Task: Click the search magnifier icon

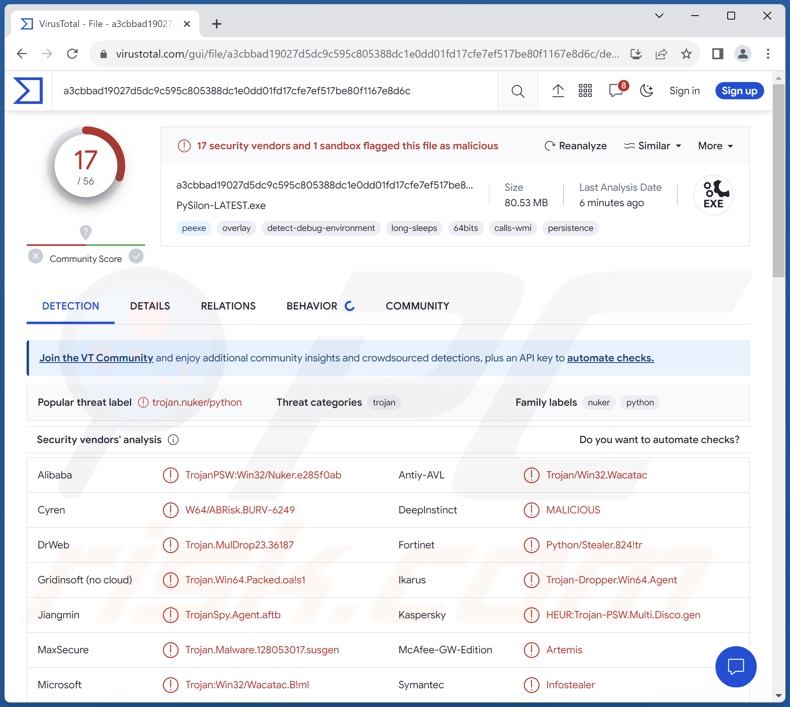Action: (x=517, y=91)
